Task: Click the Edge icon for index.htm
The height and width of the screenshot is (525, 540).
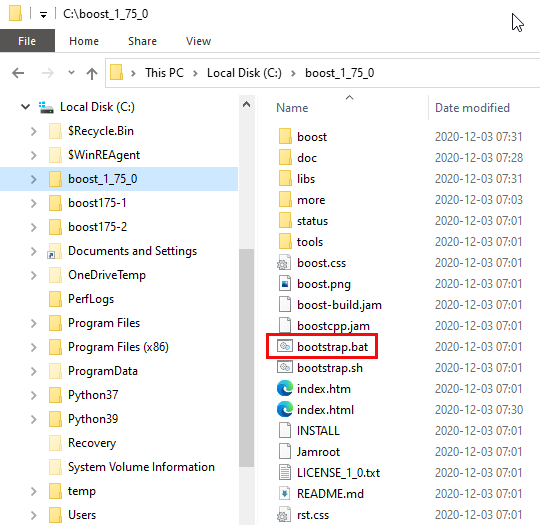Action: (285, 389)
